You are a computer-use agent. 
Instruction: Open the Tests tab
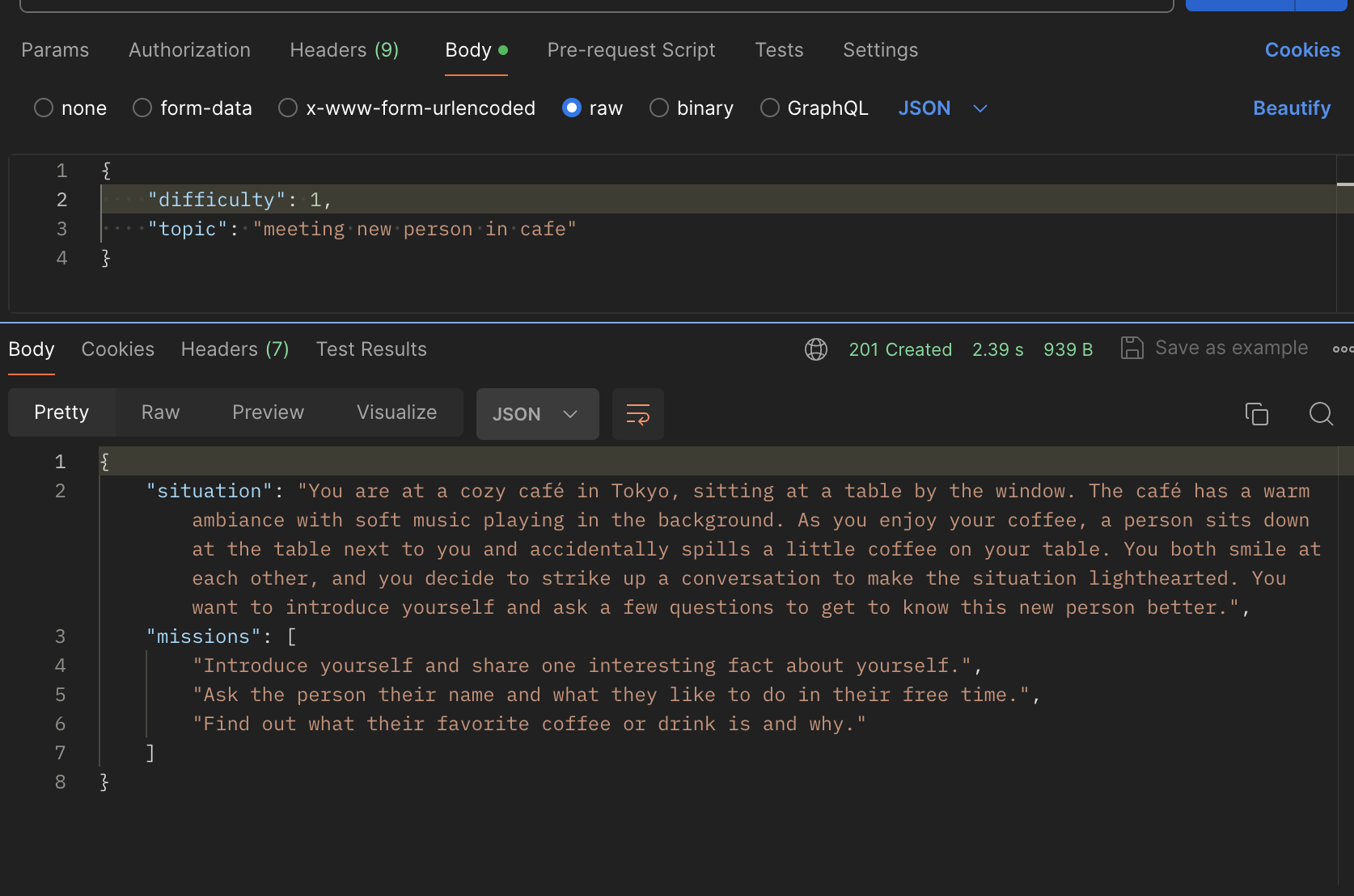point(780,50)
